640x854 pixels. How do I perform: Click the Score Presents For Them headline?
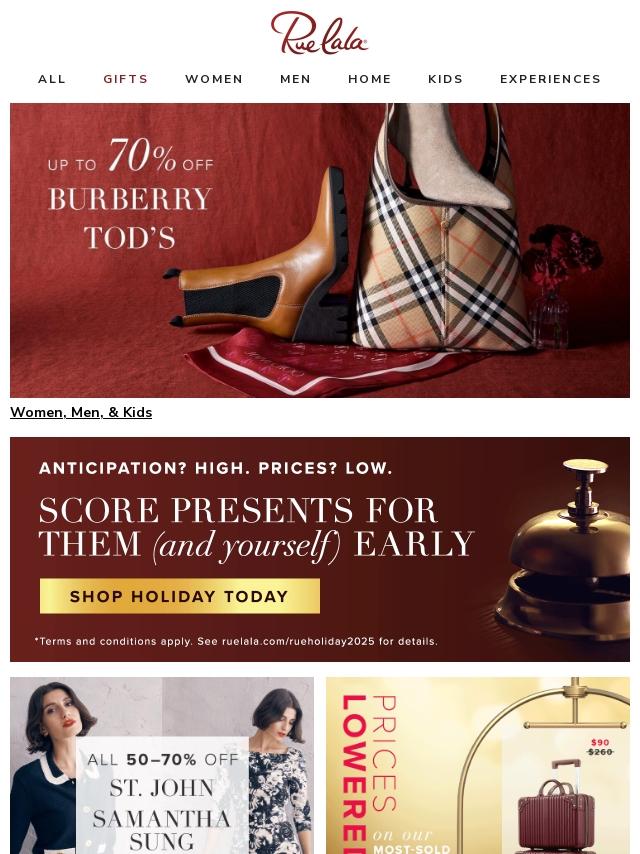pyautogui.click(x=256, y=527)
